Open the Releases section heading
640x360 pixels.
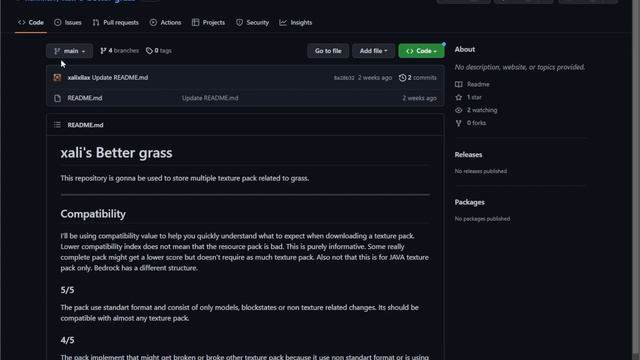click(x=468, y=155)
